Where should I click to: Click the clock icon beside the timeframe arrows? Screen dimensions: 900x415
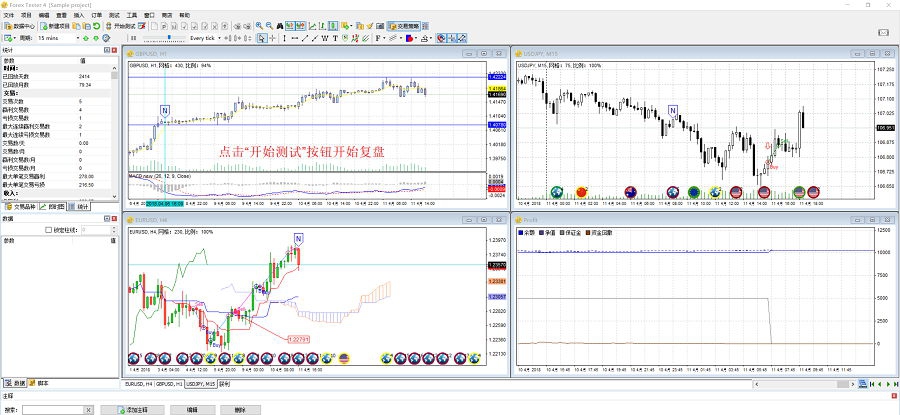[x=106, y=38]
